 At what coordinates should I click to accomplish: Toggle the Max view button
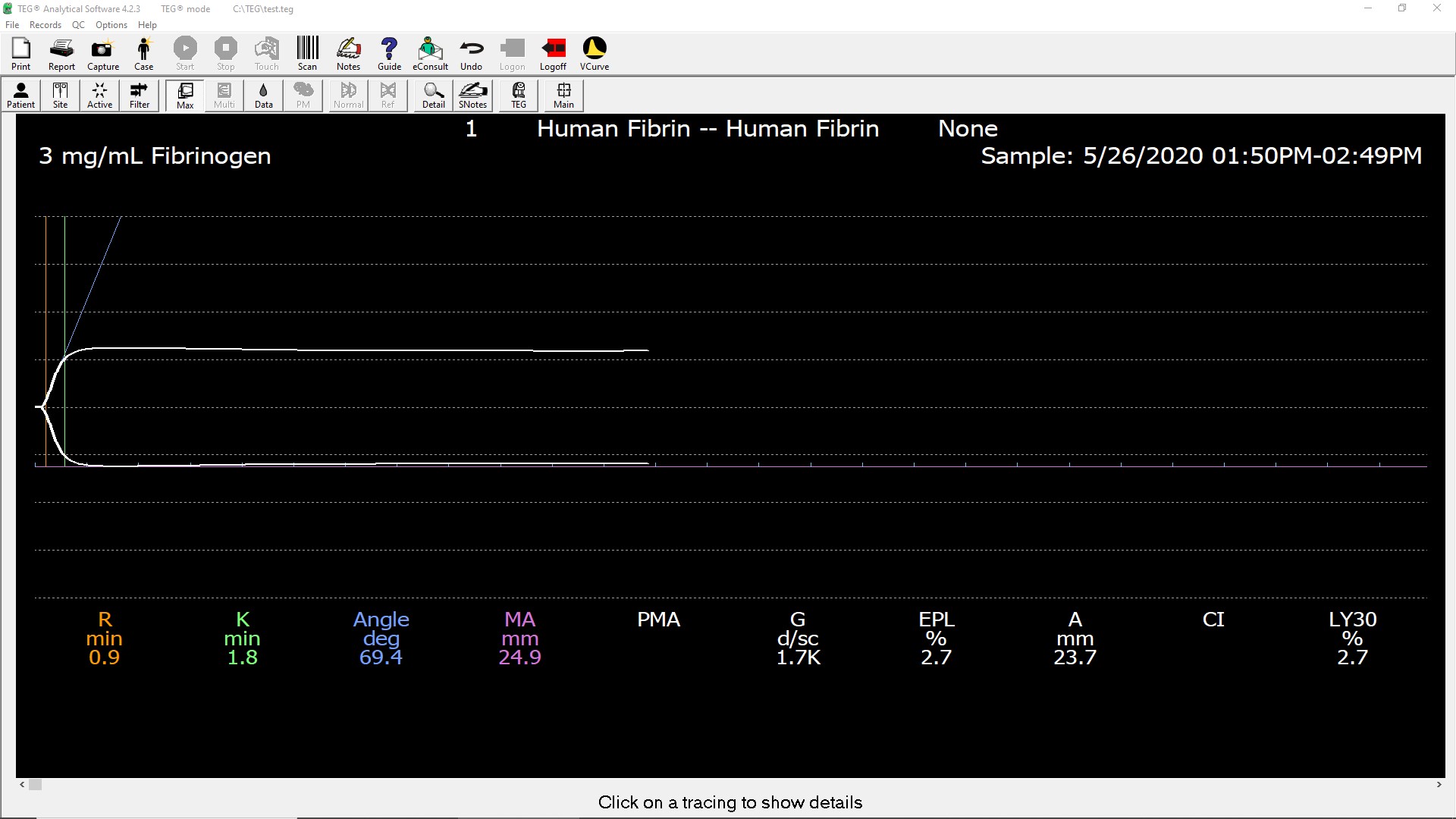[185, 96]
